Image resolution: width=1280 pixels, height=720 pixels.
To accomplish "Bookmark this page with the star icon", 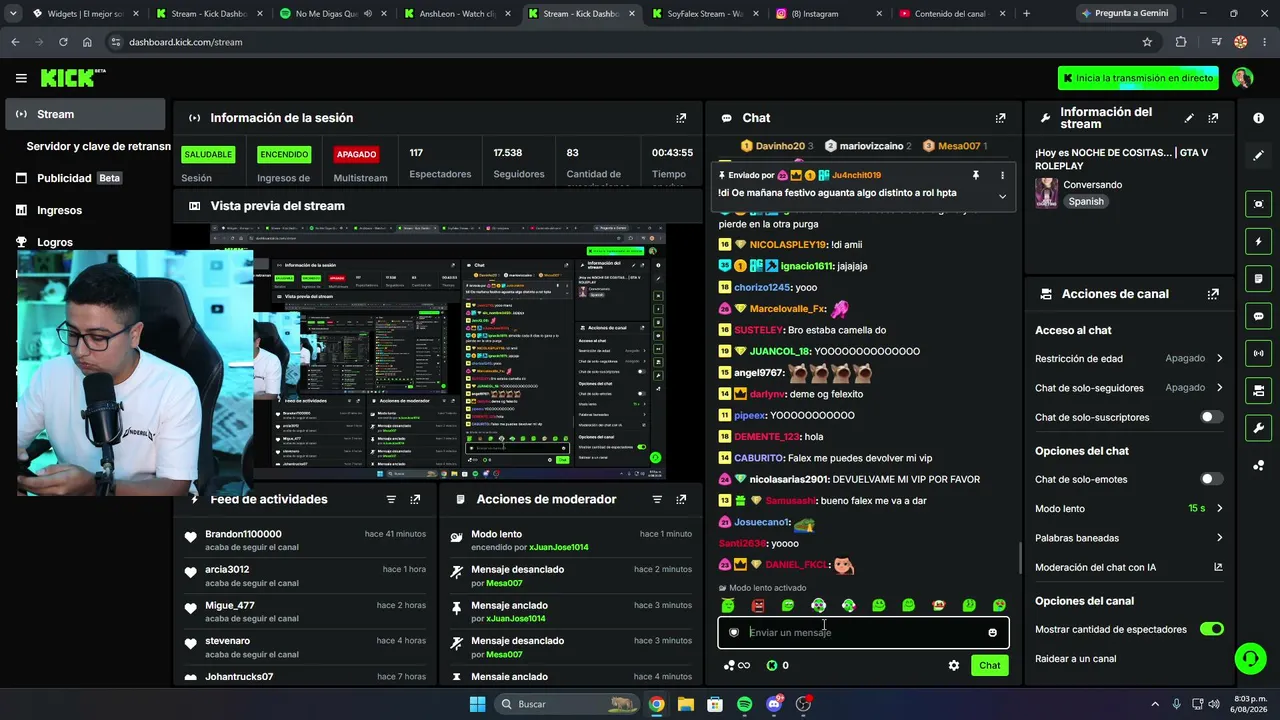I will tap(1147, 42).
